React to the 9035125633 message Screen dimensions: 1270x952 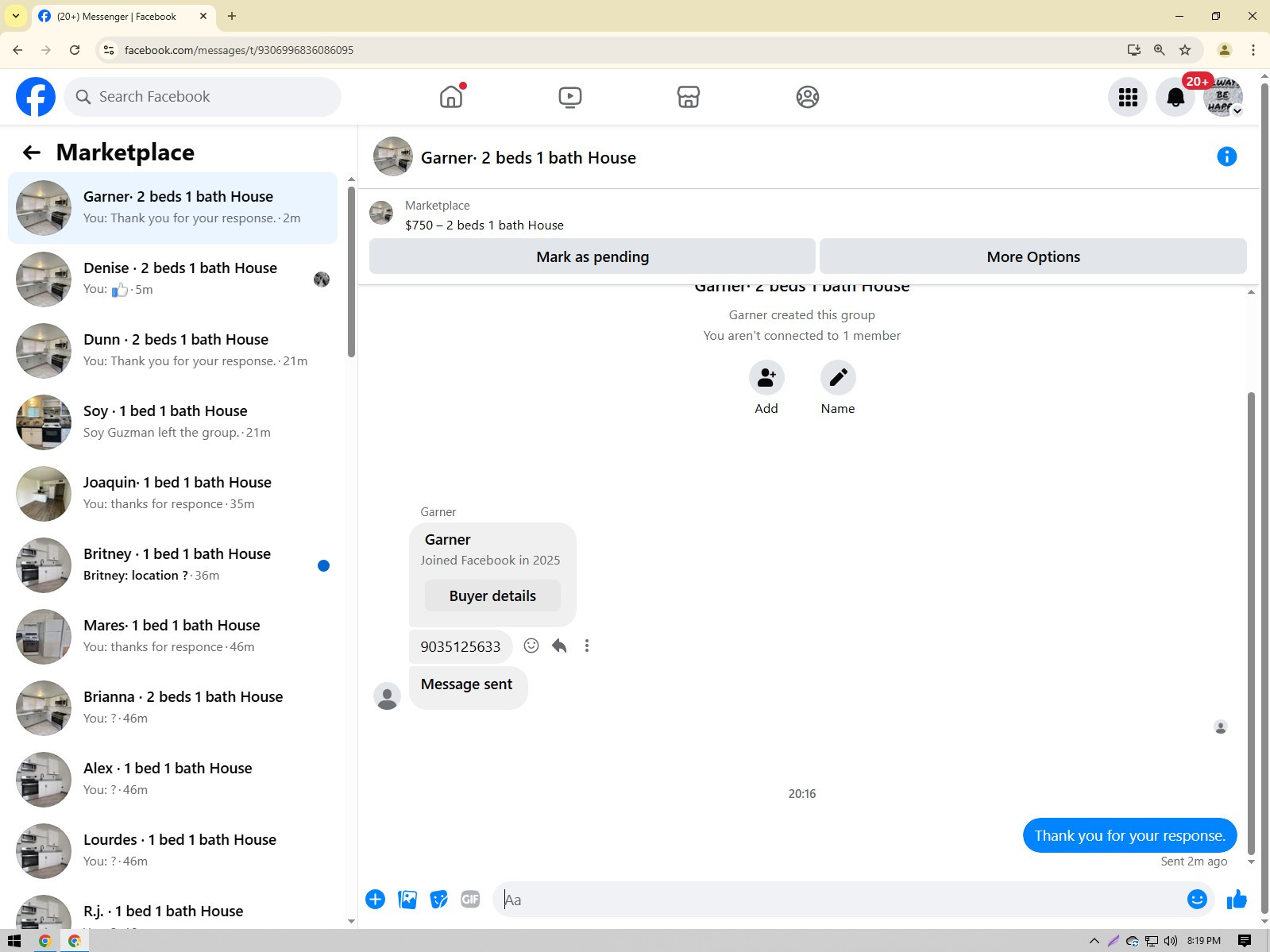[531, 646]
